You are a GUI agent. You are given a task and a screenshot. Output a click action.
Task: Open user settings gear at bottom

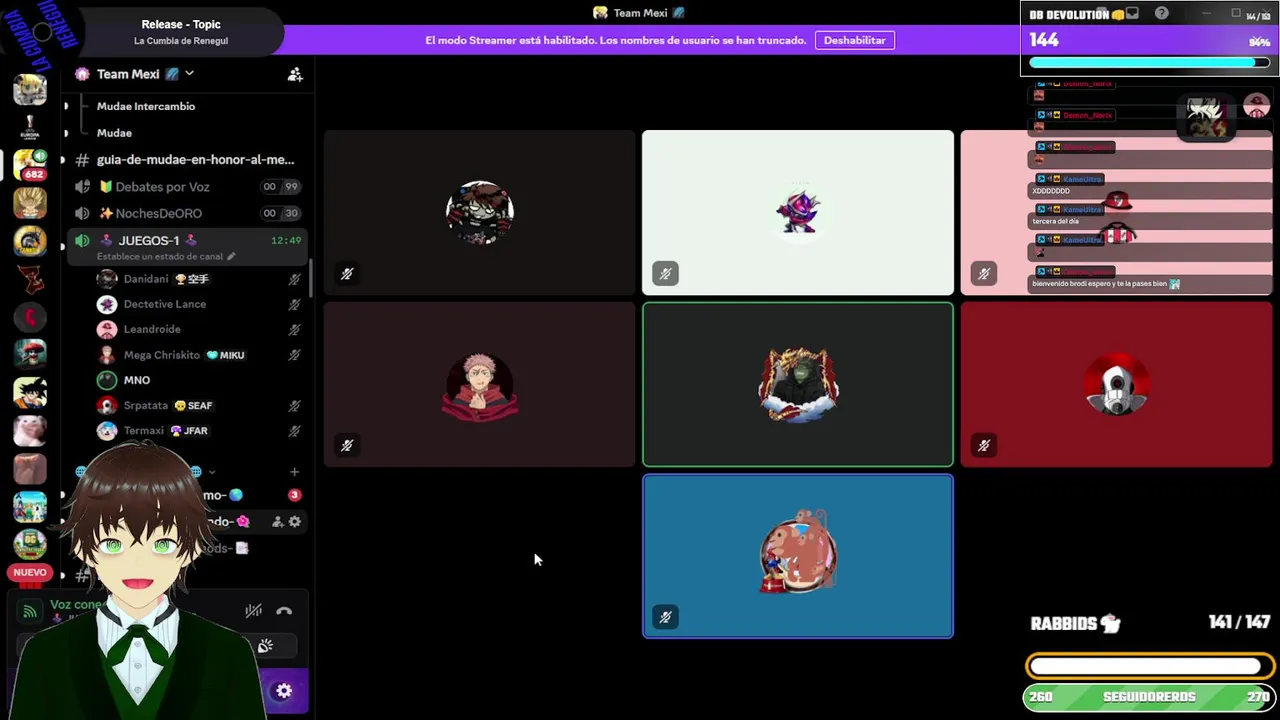point(284,691)
